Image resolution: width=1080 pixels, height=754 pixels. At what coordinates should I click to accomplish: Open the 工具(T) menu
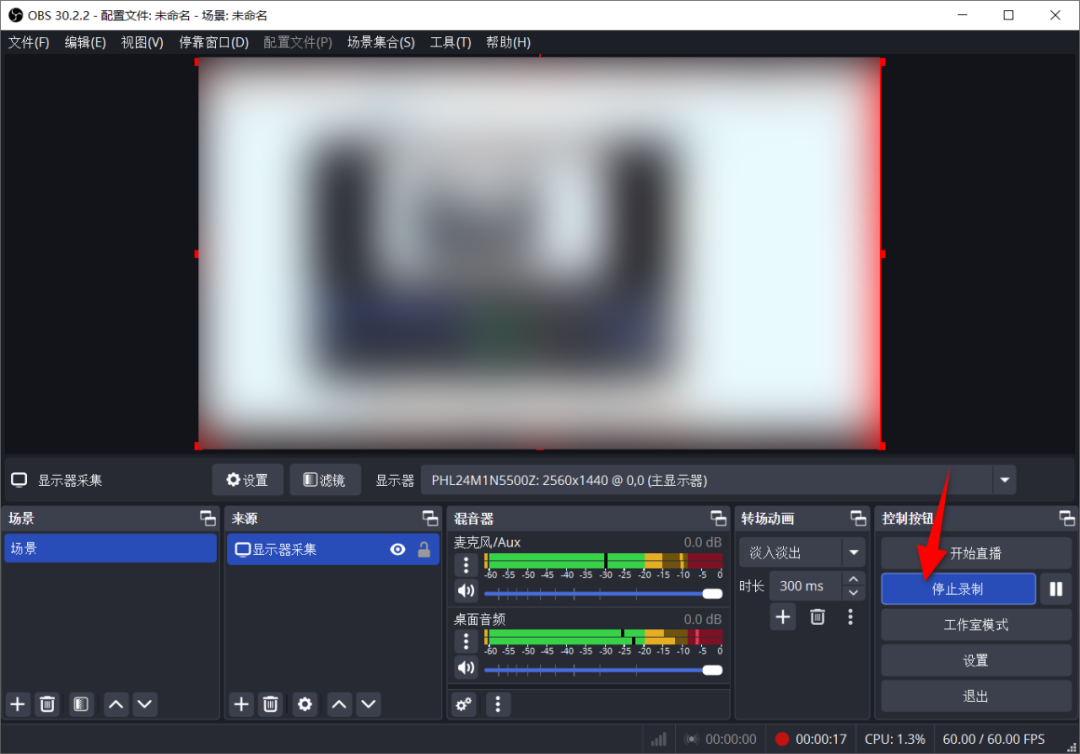click(450, 42)
